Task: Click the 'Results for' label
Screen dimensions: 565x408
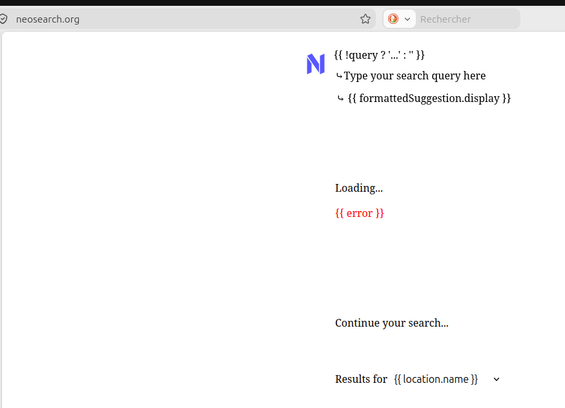Action: 361,379
